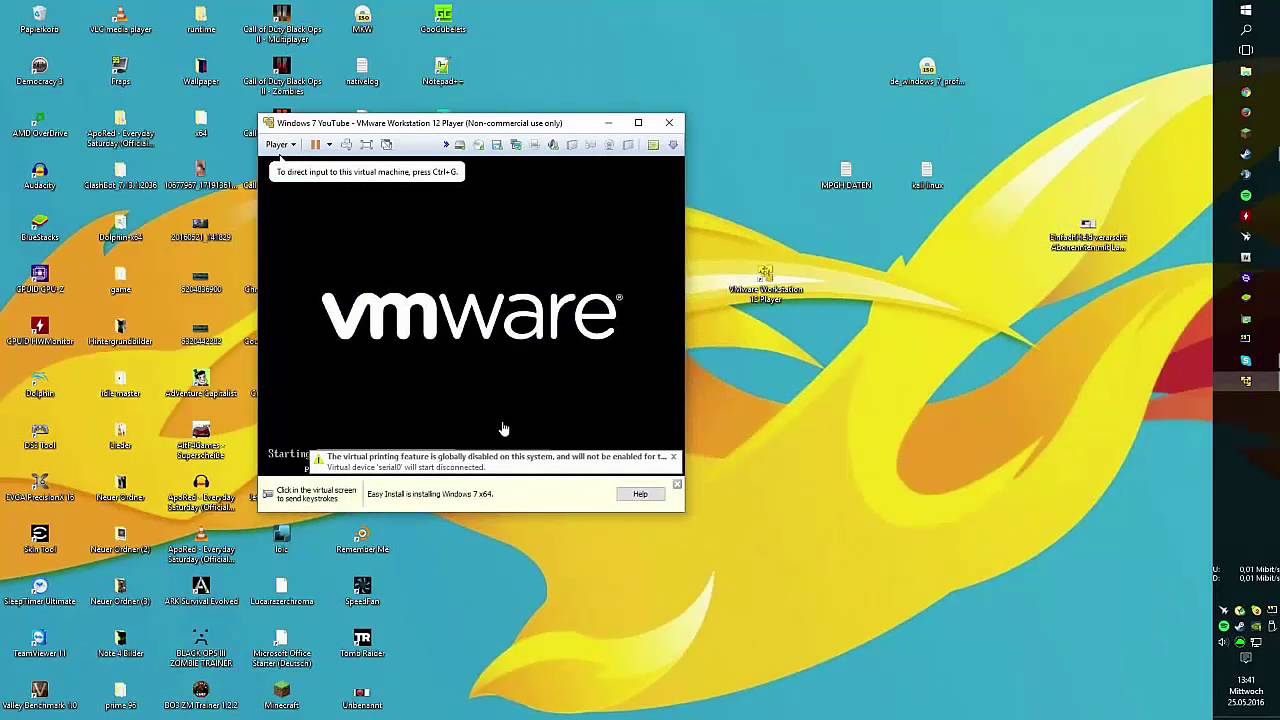
Task: Click the 'Easy Install is installing Windows 7 x64.' text
Action: click(x=430, y=494)
